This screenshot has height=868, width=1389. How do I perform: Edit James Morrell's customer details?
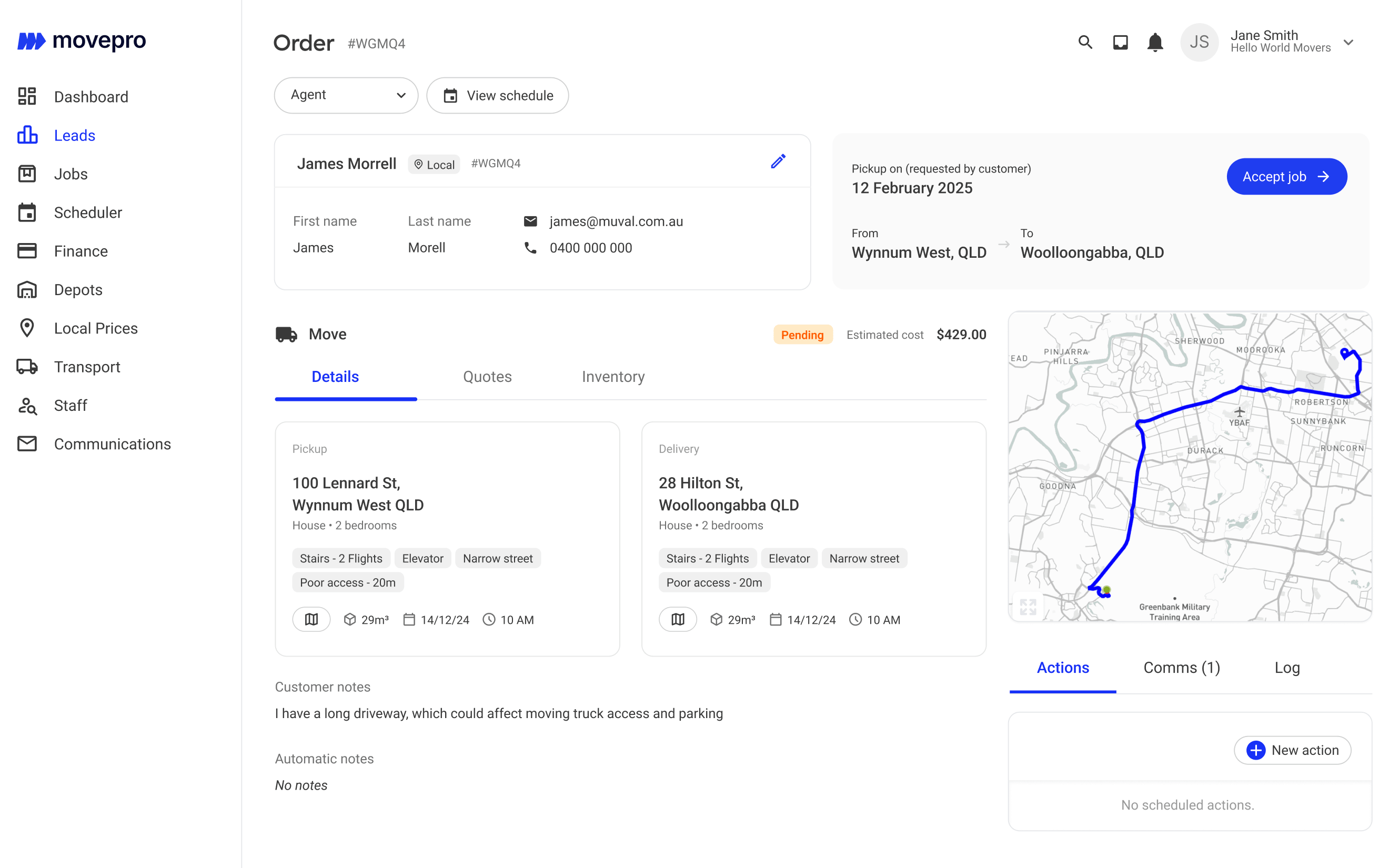pos(778,162)
